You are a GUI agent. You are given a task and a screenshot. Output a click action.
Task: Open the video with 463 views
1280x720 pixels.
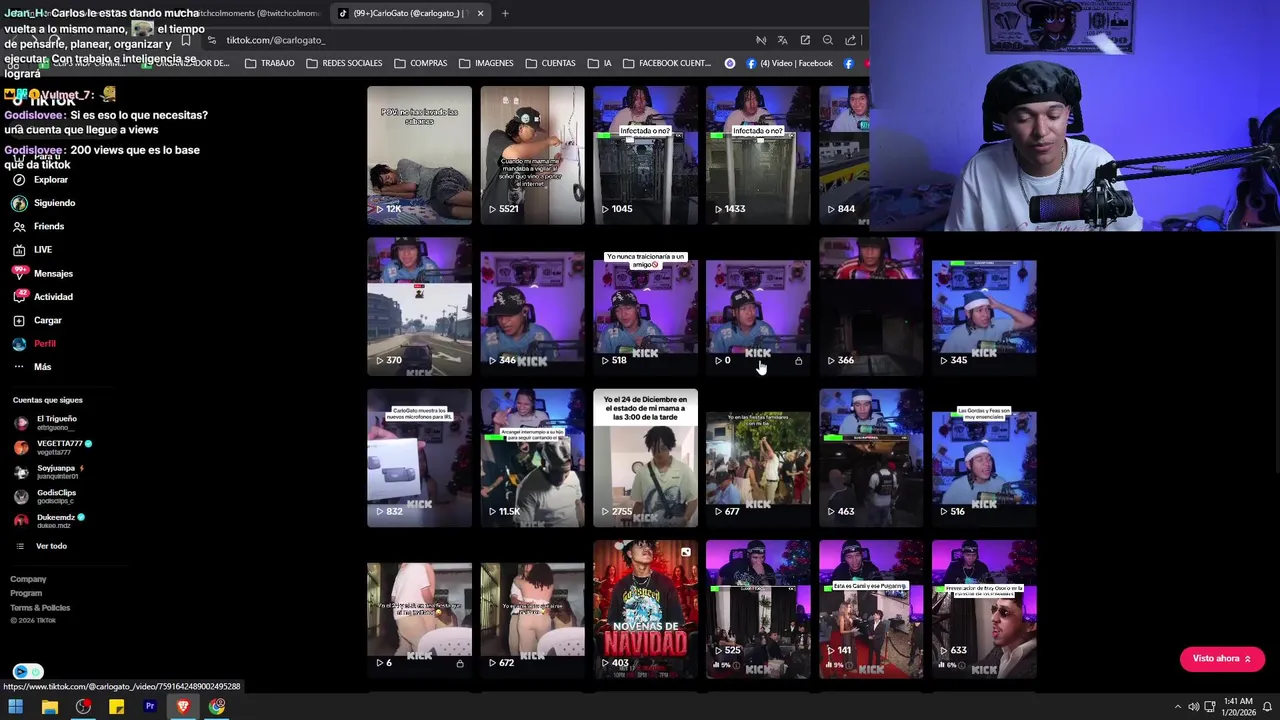871,458
